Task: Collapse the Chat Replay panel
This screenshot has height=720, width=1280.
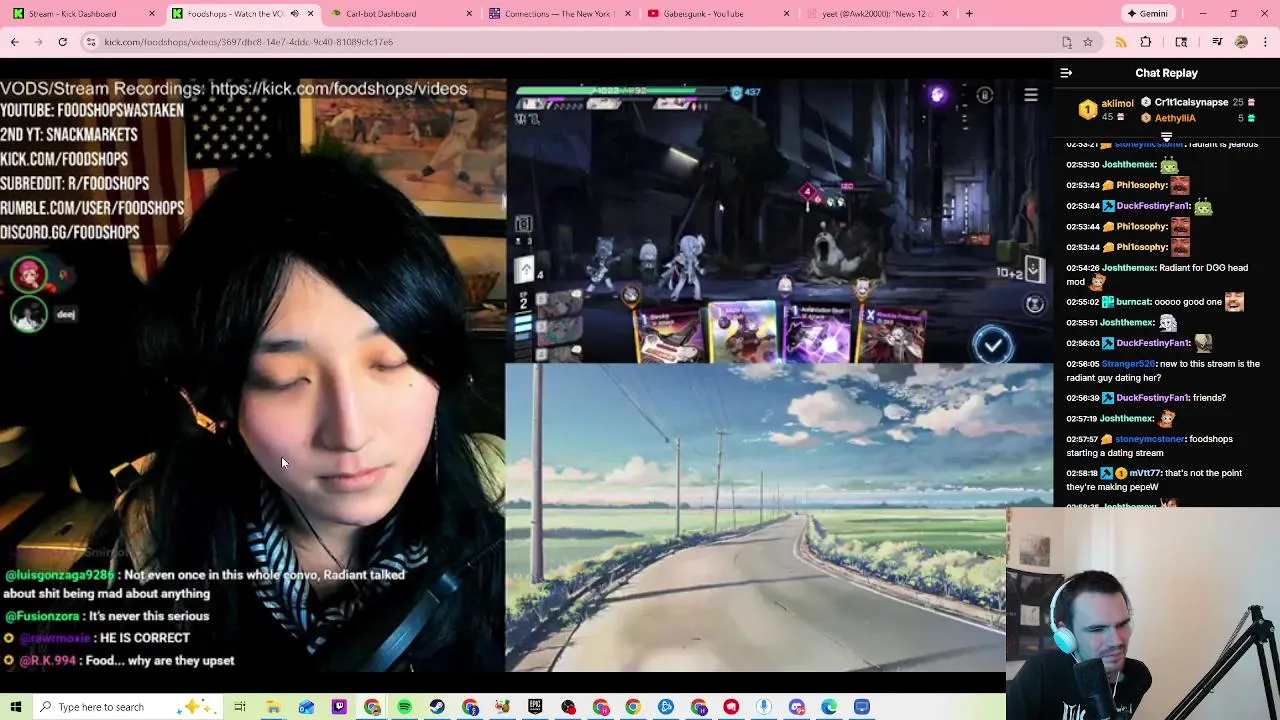Action: pos(1066,73)
